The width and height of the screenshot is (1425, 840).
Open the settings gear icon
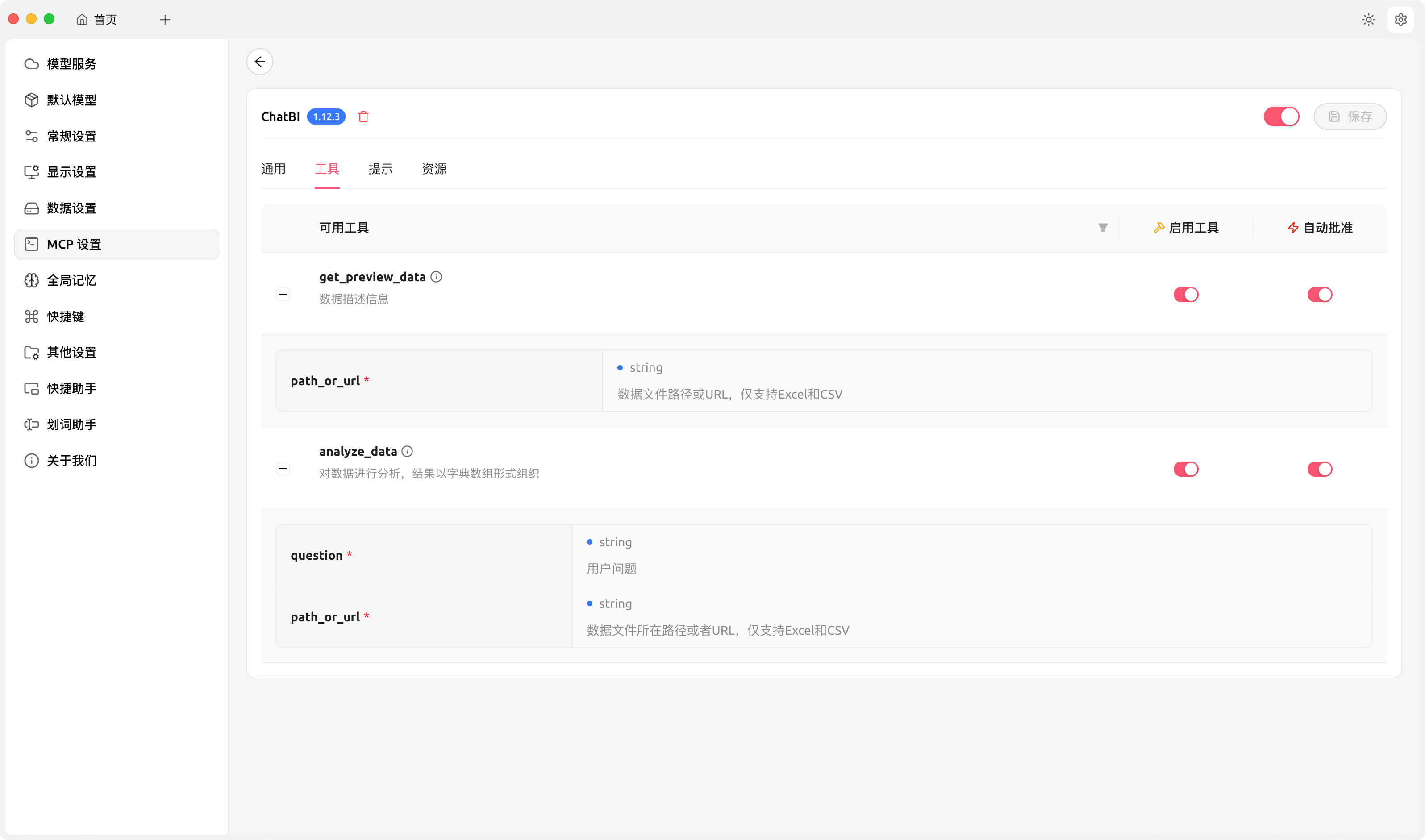(1400, 20)
